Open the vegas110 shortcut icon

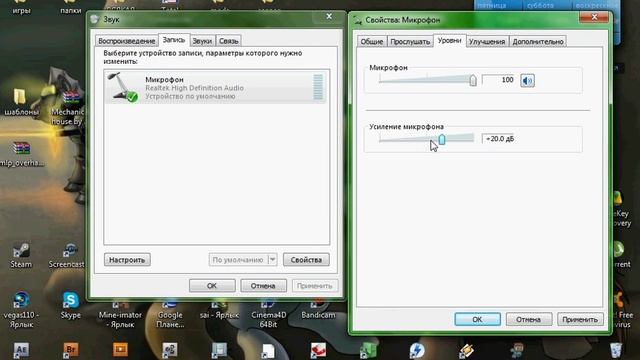pyautogui.click(x=21, y=300)
